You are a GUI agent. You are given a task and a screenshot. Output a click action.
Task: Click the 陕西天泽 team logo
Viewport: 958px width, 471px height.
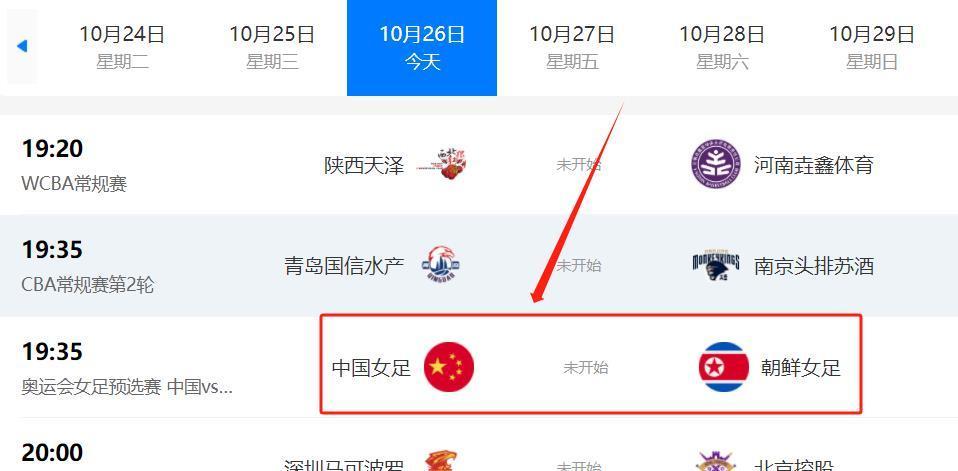448,164
